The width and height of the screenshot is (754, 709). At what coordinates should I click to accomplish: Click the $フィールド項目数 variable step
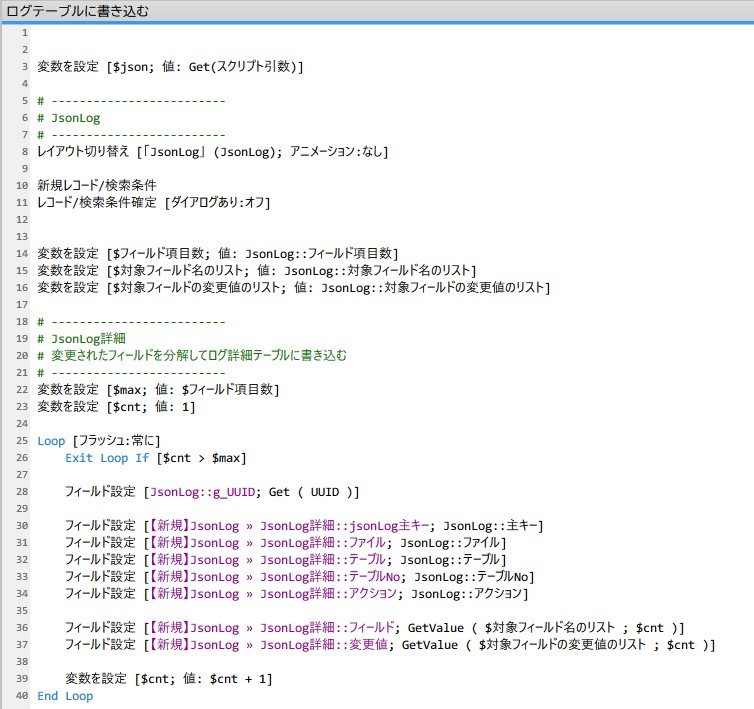point(217,253)
